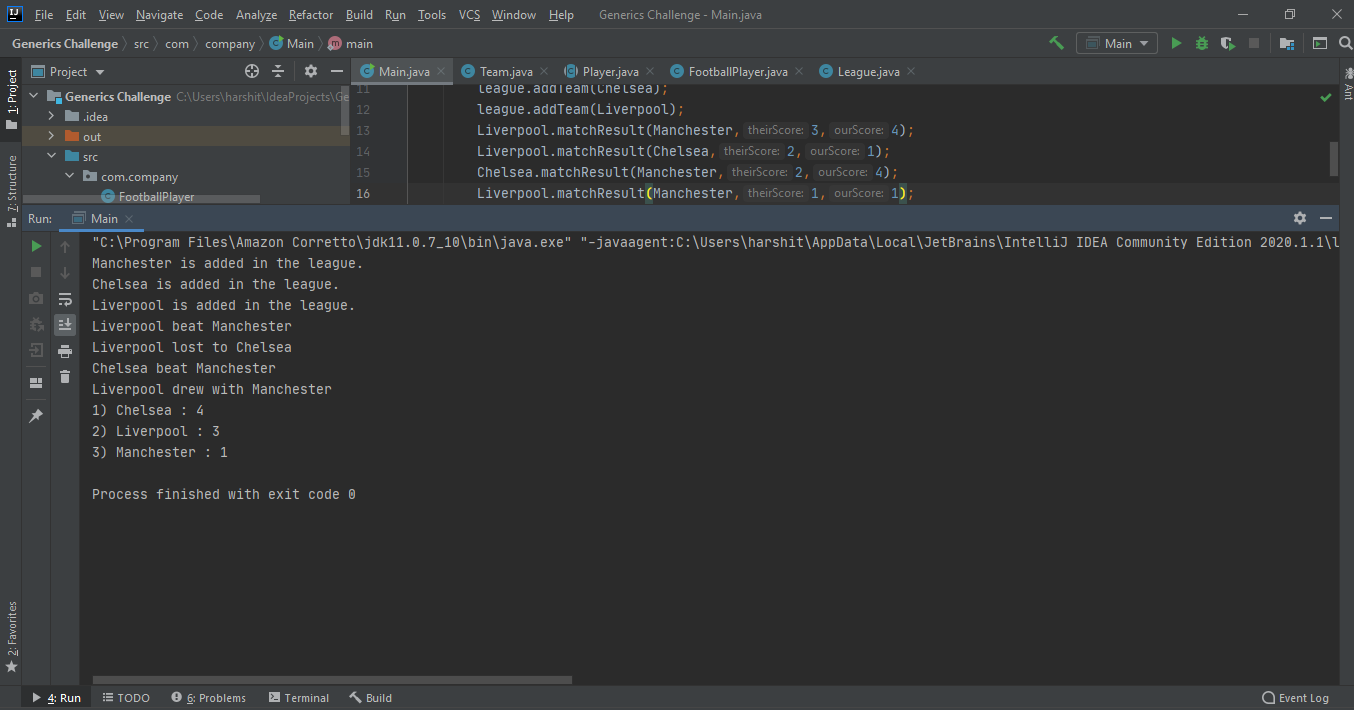Image resolution: width=1354 pixels, height=710 pixels.
Task: Close the Main tab in Run panel
Action: 130,219
